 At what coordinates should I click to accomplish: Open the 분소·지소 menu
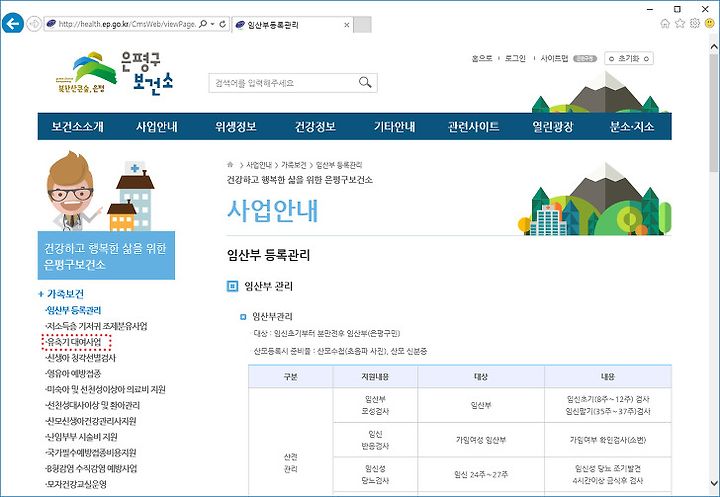[632, 127]
